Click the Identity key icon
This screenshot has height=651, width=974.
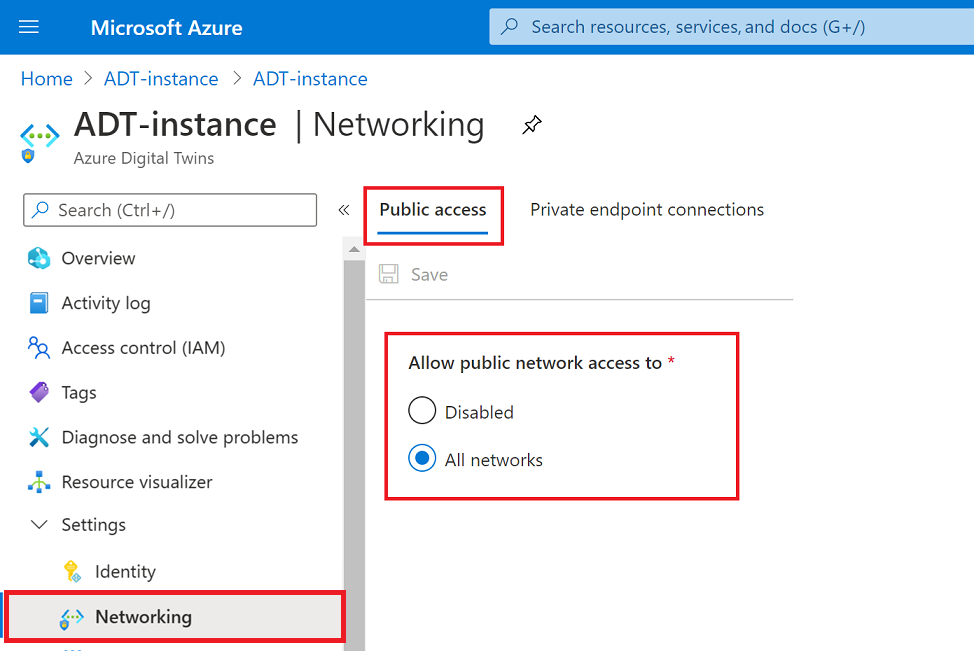pos(71,571)
